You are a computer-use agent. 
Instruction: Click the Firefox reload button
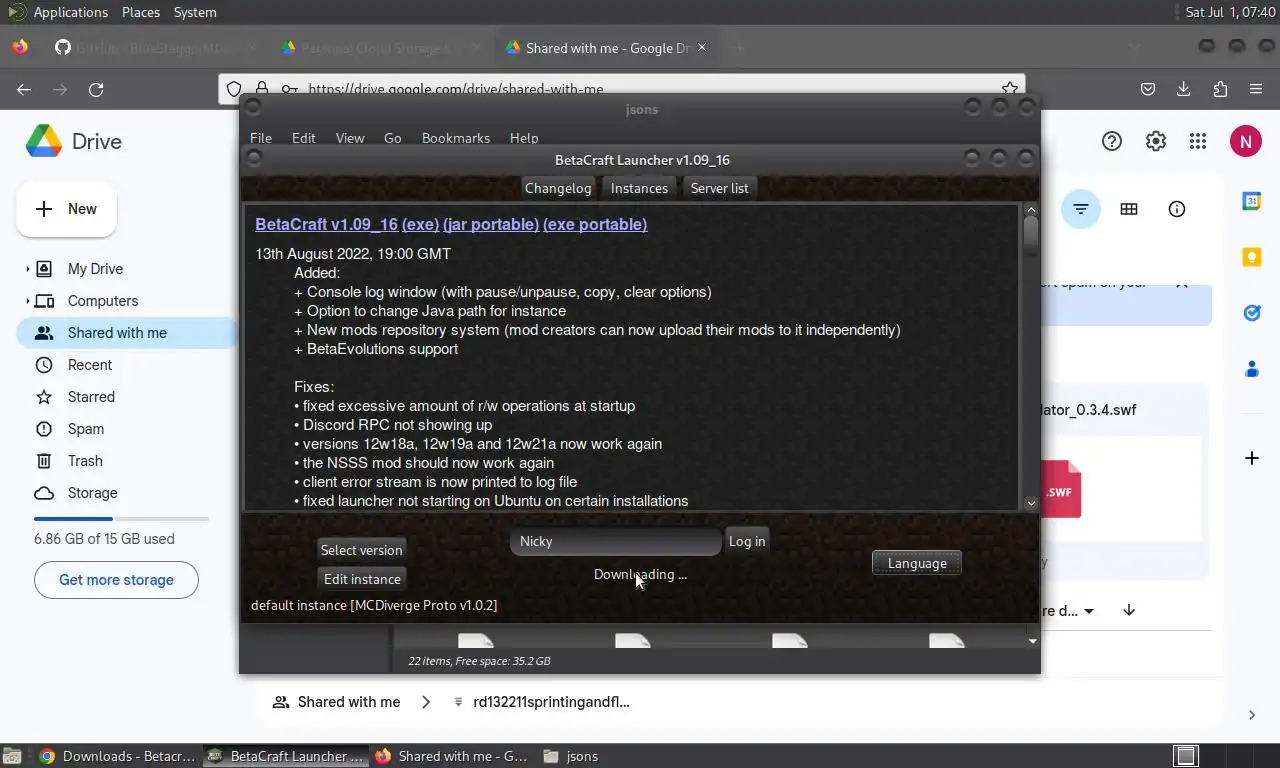pyautogui.click(x=96, y=89)
